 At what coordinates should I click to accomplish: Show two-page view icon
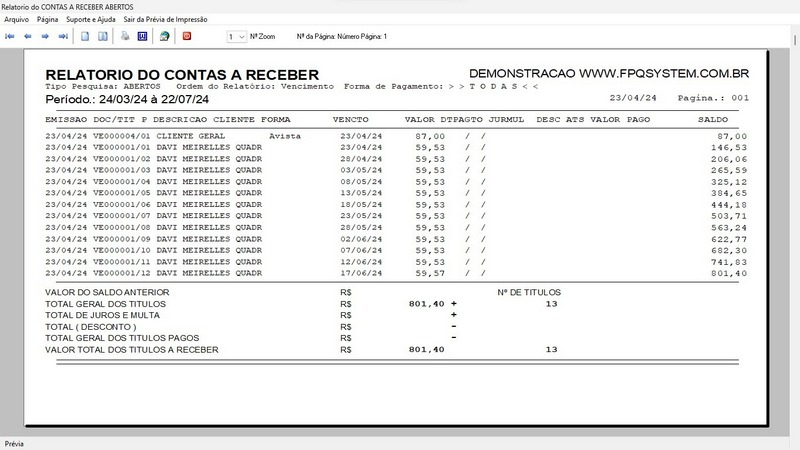103,36
